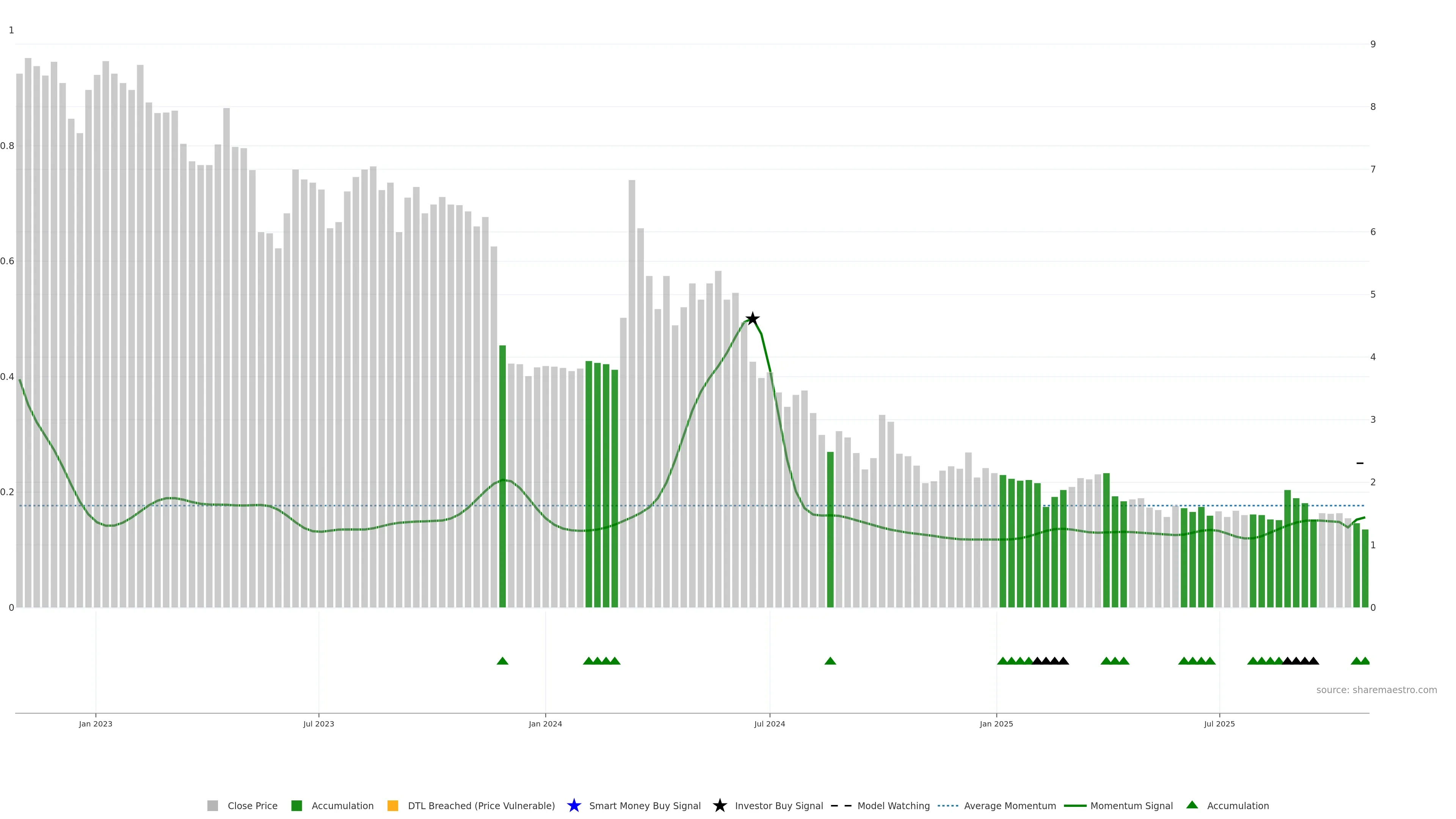Image resolution: width=1456 pixels, height=819 pixels.
Task: Click the green Accumulation triangle legend icon
Action: coord(1192,805)
